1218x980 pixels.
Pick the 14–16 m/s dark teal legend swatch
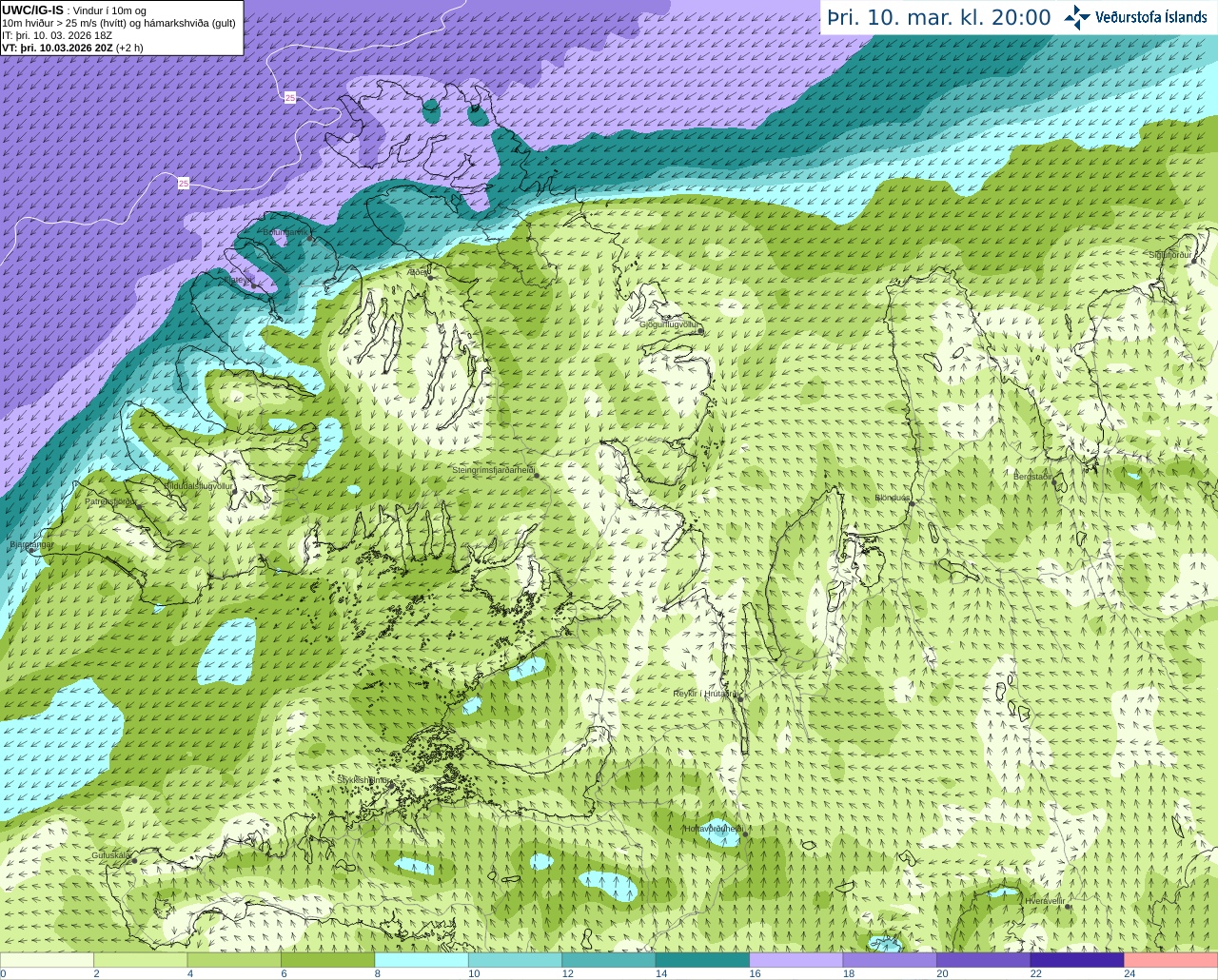[703, 960]
